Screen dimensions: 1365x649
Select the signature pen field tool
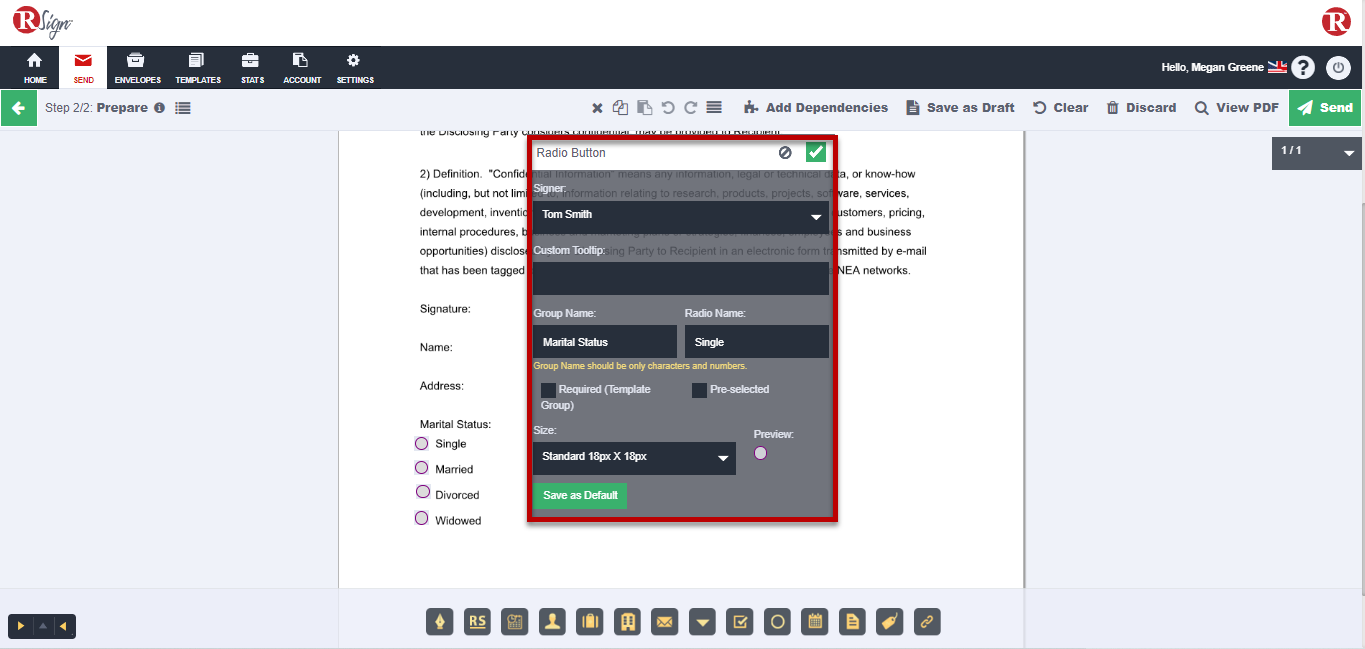(x=440, y=622)
